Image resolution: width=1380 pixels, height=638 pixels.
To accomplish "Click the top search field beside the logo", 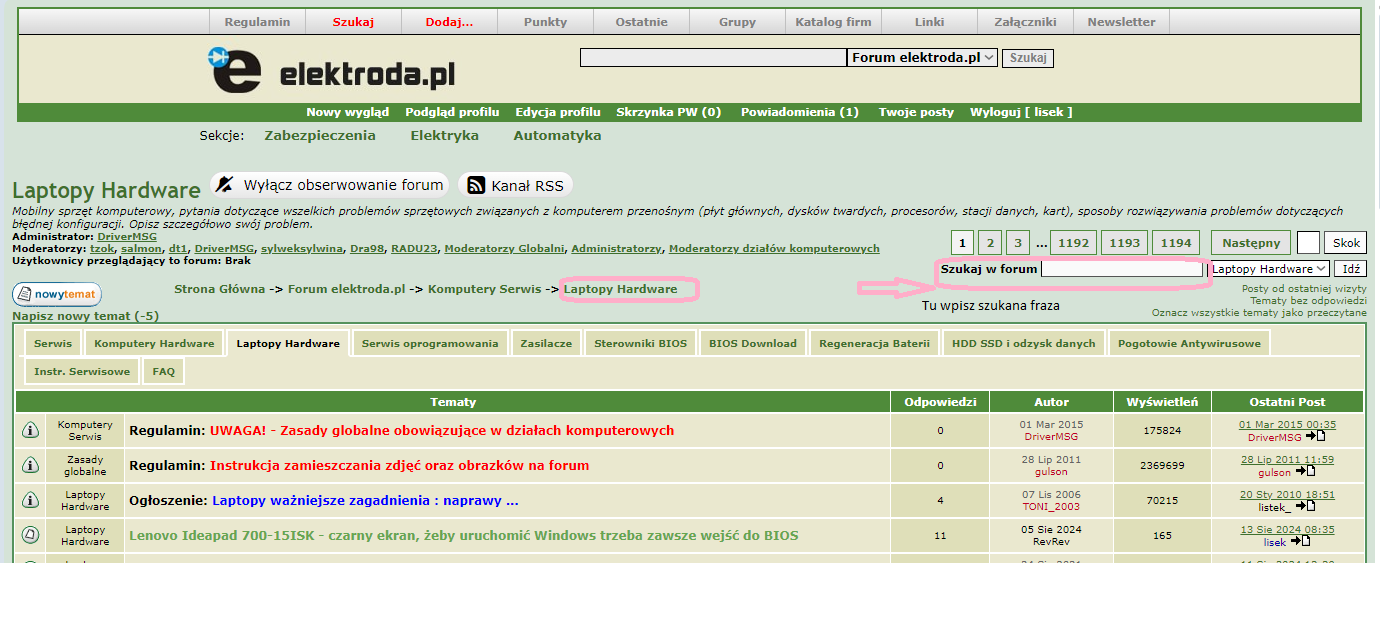I will pyautogui.click(x=713, y=58).
